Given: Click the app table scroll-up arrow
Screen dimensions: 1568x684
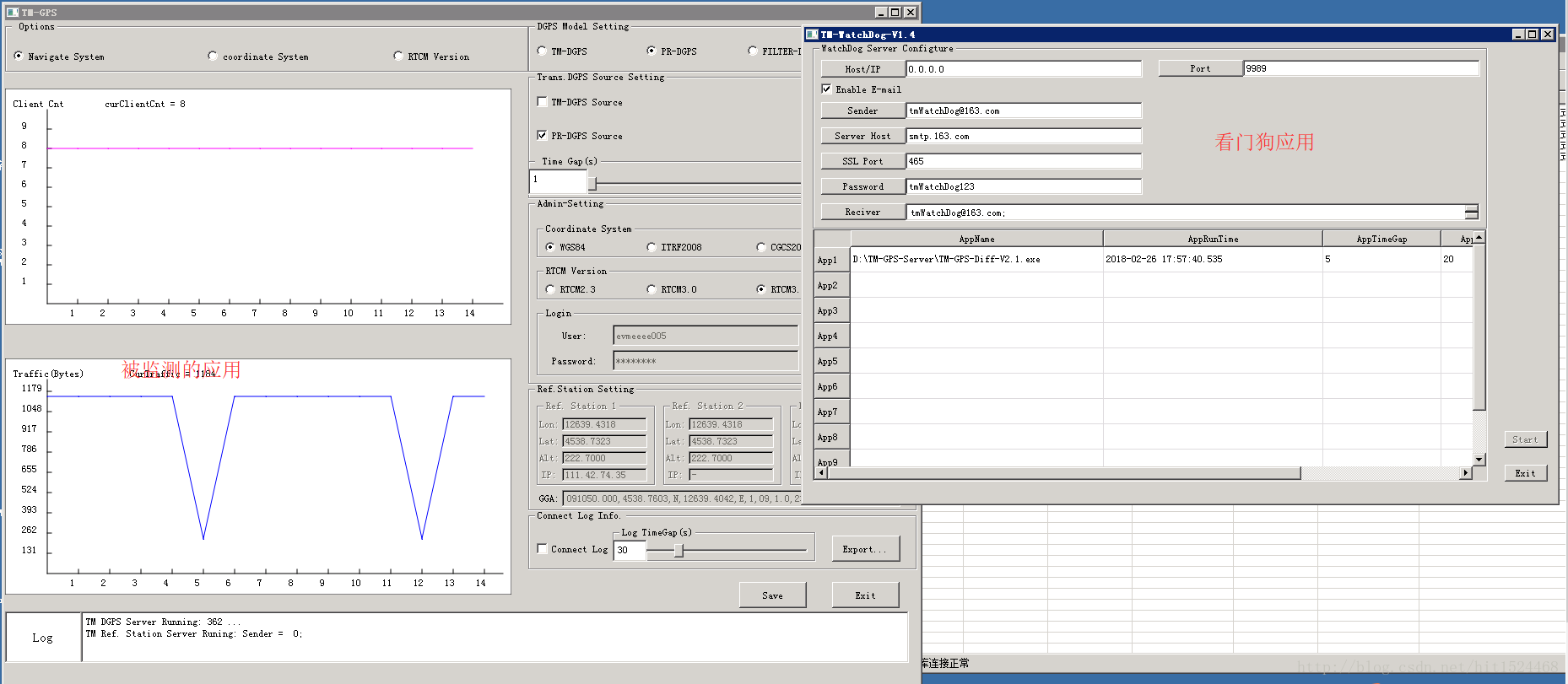Looking at the screenshot, I should (1479, 238).
